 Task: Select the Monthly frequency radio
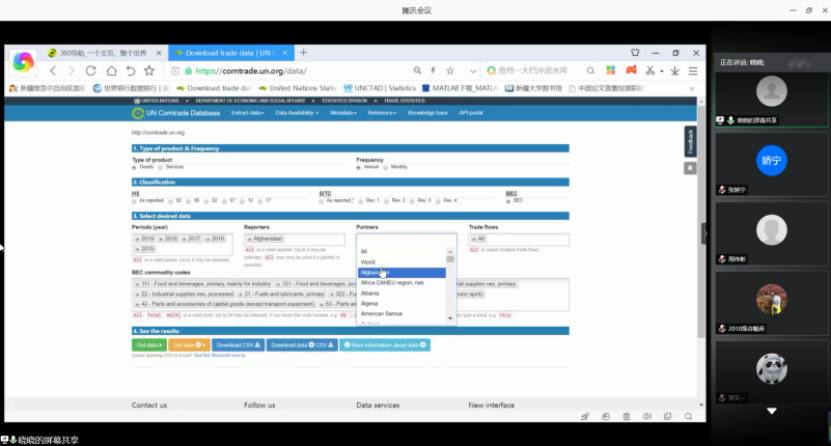(x=385, y=167)
